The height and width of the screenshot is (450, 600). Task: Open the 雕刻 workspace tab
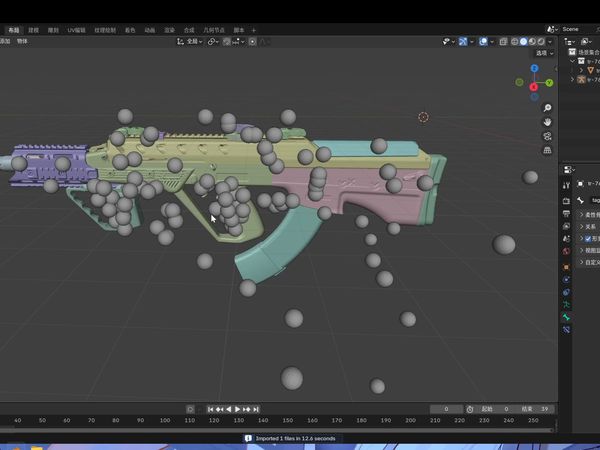tap(53, 30)
